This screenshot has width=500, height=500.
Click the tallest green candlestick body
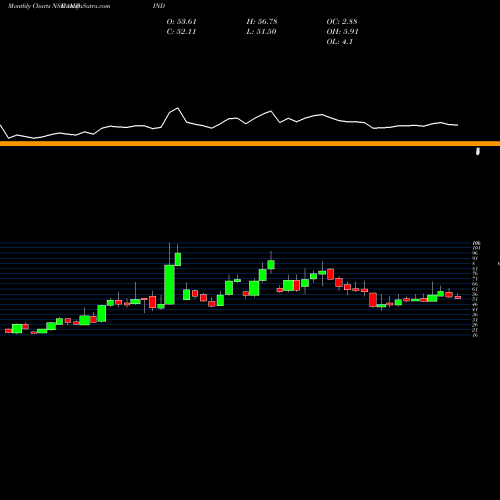click(x=170, y=285)
